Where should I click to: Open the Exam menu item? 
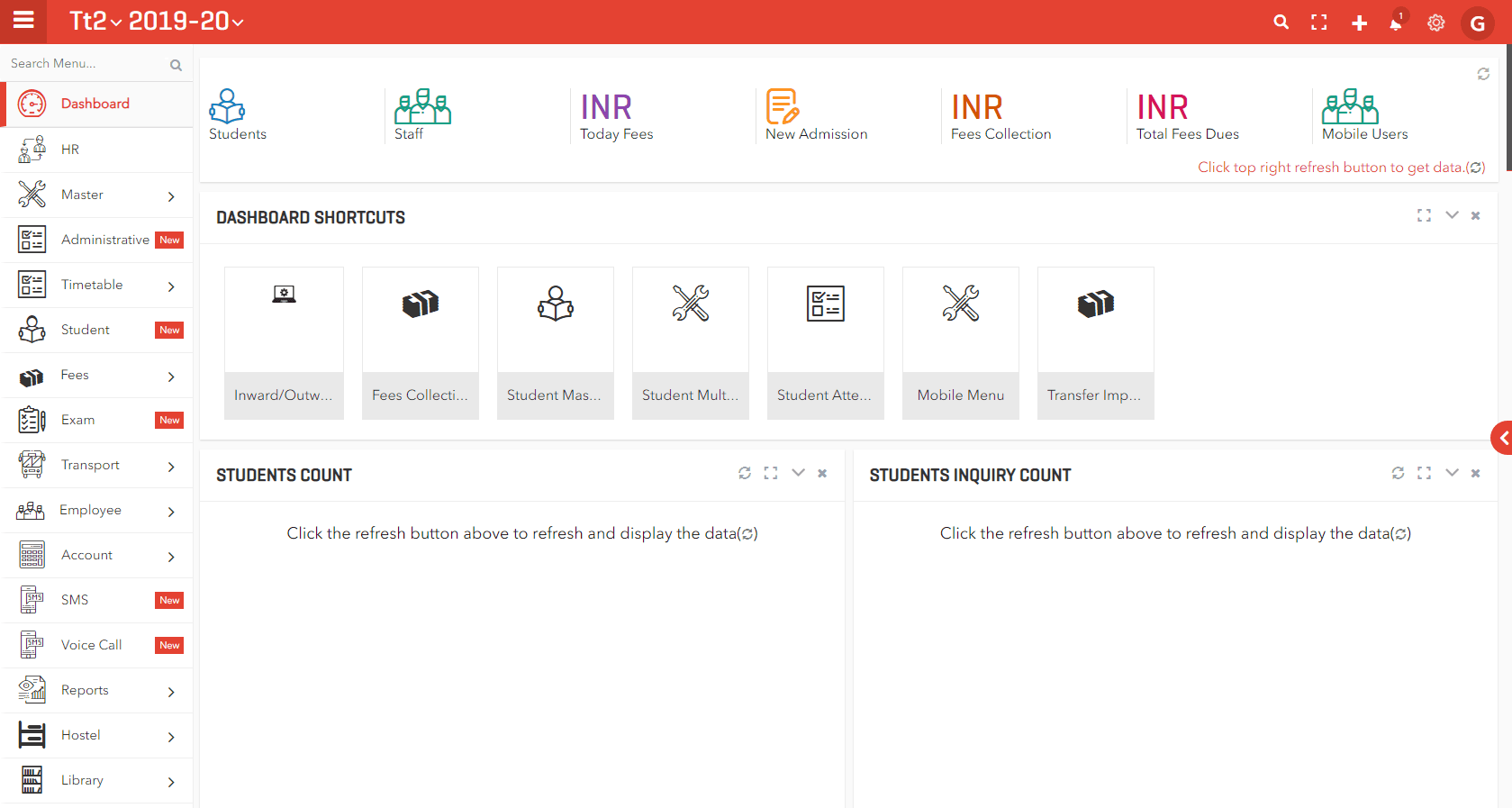[77, 420]
